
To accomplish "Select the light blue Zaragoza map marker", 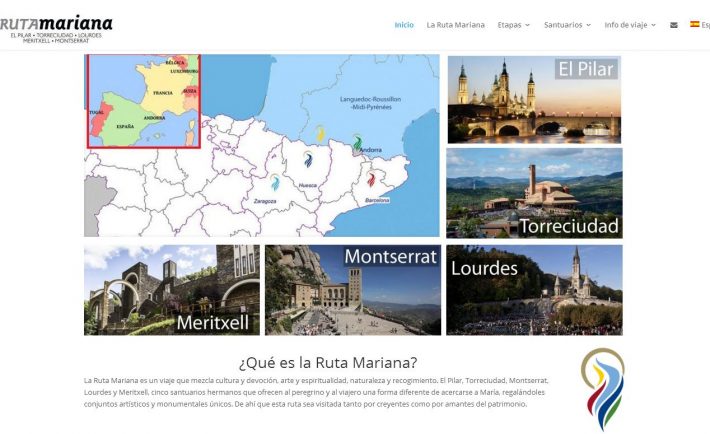I will point(275,181).
